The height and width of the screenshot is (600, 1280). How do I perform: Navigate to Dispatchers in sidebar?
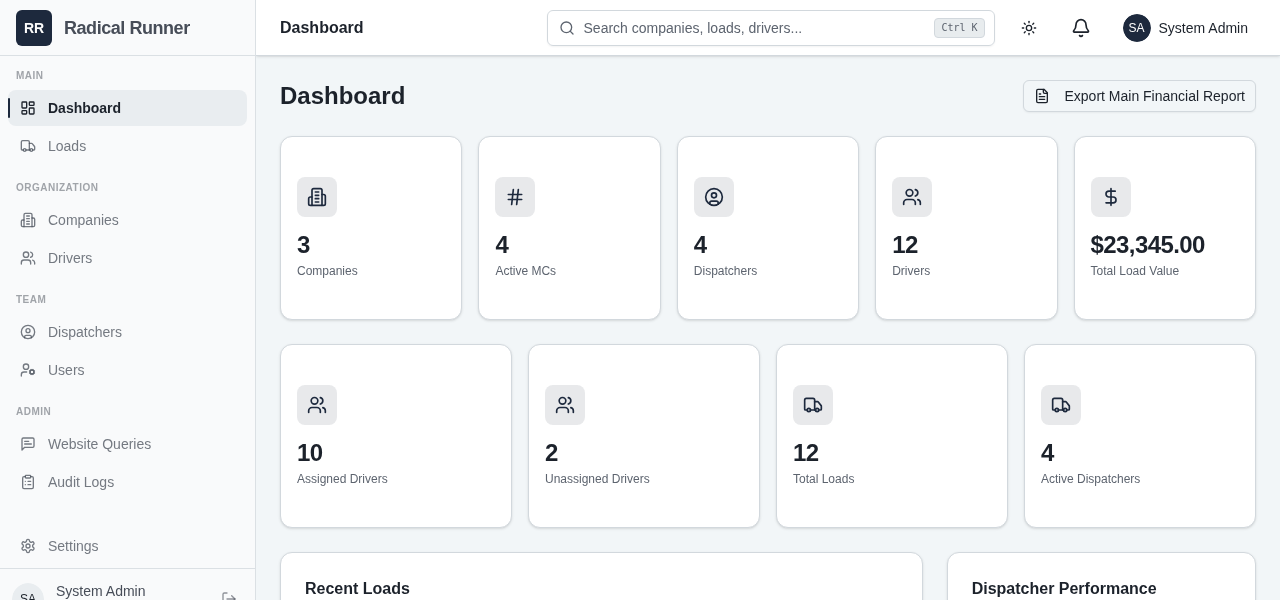(x=128, y=332)
